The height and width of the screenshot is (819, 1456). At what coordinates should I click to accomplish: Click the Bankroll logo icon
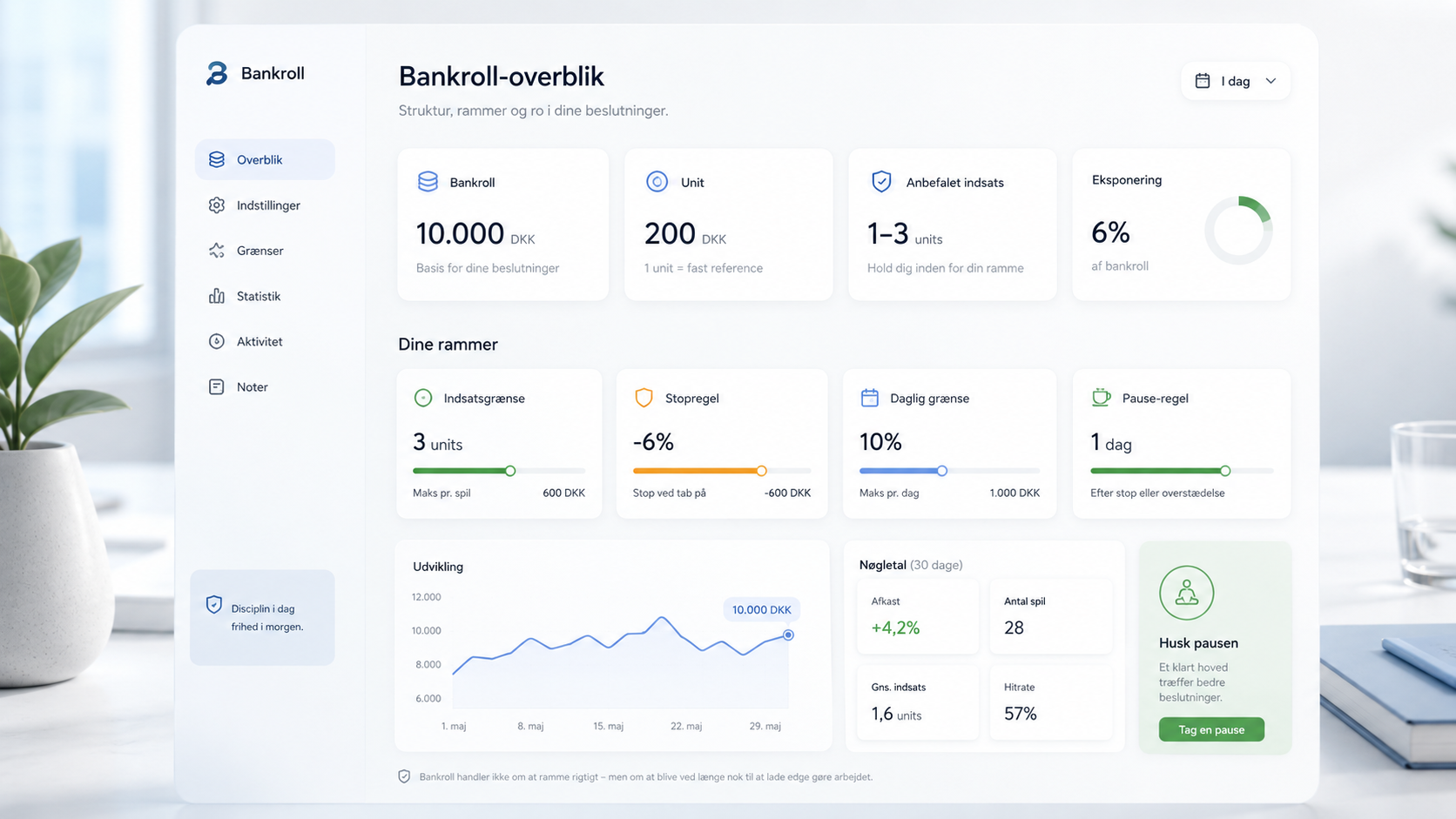[217, 73]
